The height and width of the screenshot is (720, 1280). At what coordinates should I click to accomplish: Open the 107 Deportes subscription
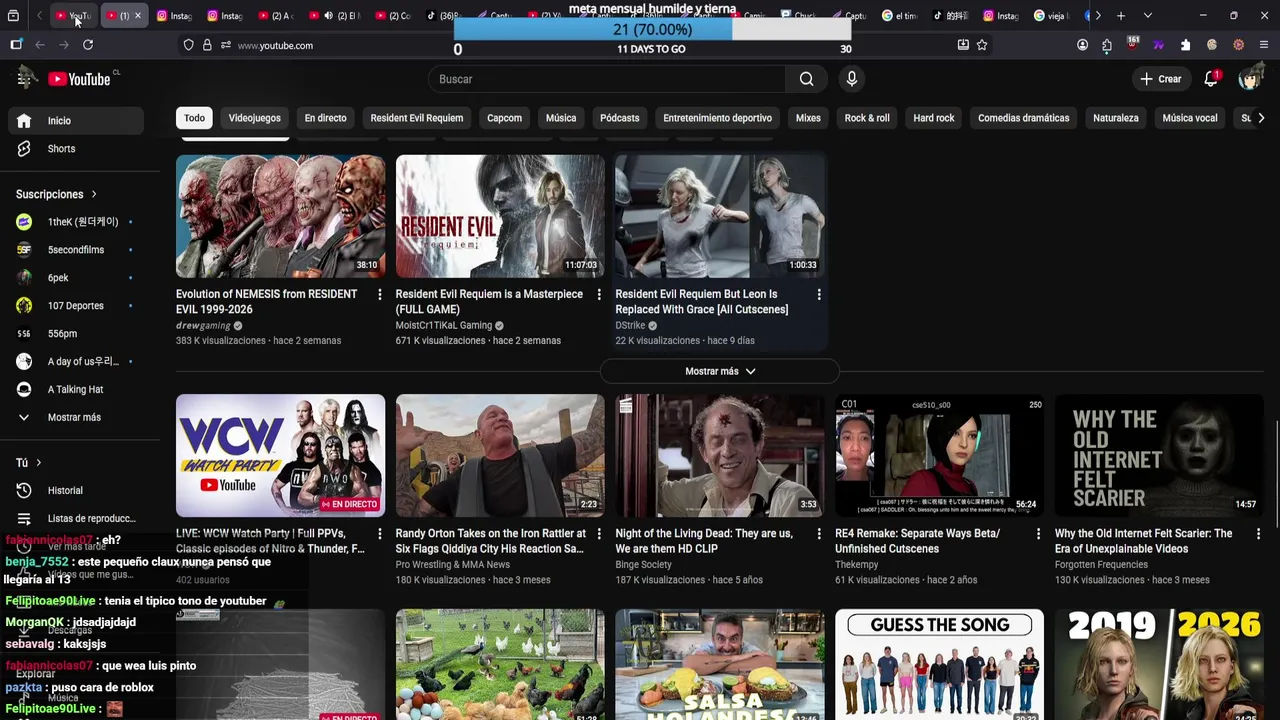(x=76, y=306)
